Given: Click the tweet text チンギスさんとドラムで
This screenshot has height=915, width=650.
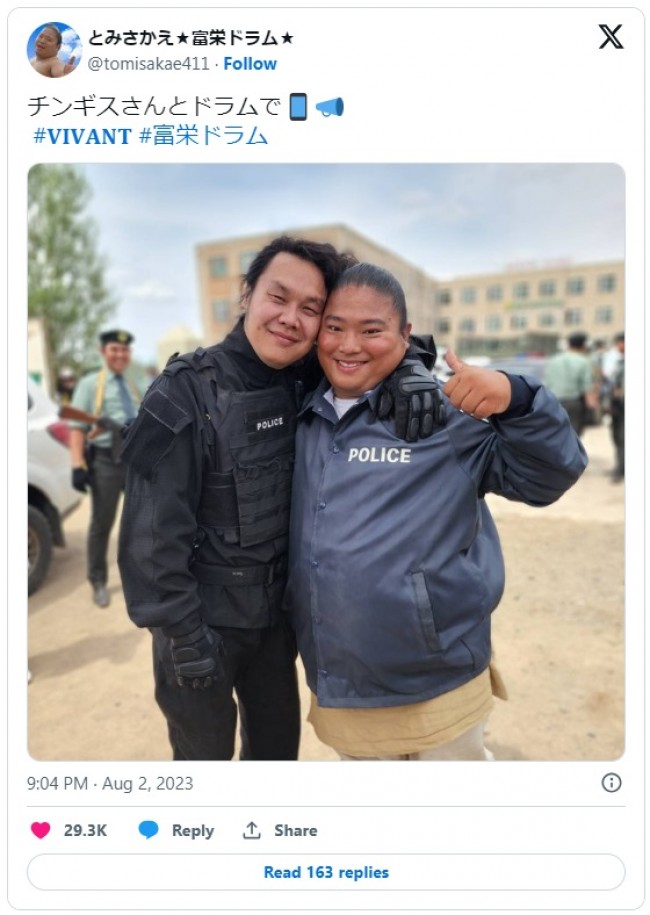Looking at the screenshot, I should click(155, 107).
